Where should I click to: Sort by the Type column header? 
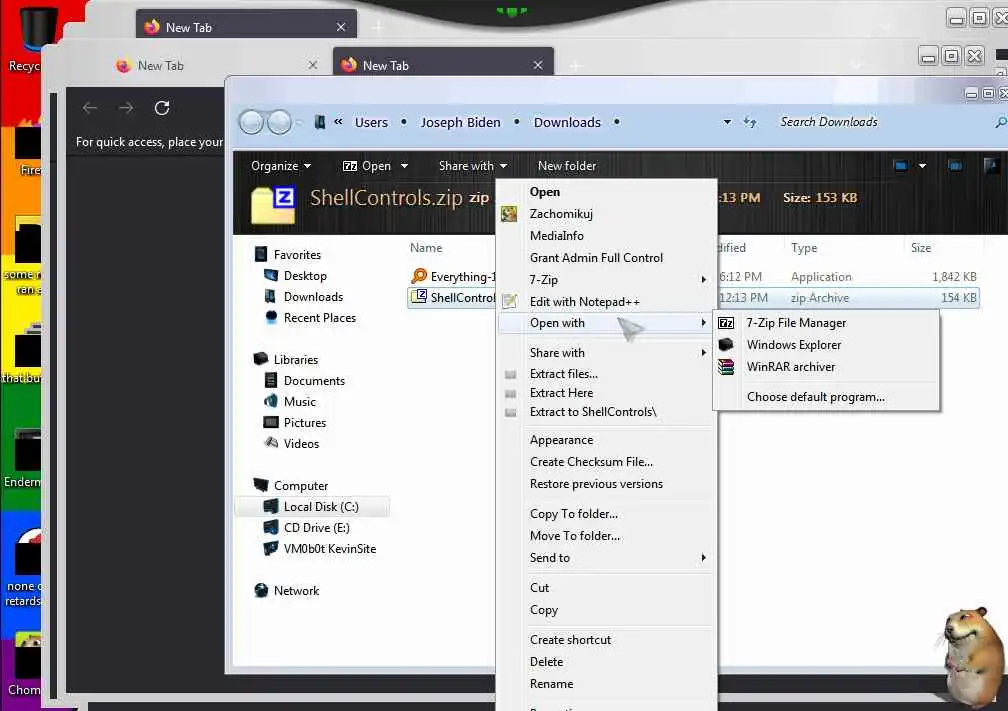(x=804, y=248)
